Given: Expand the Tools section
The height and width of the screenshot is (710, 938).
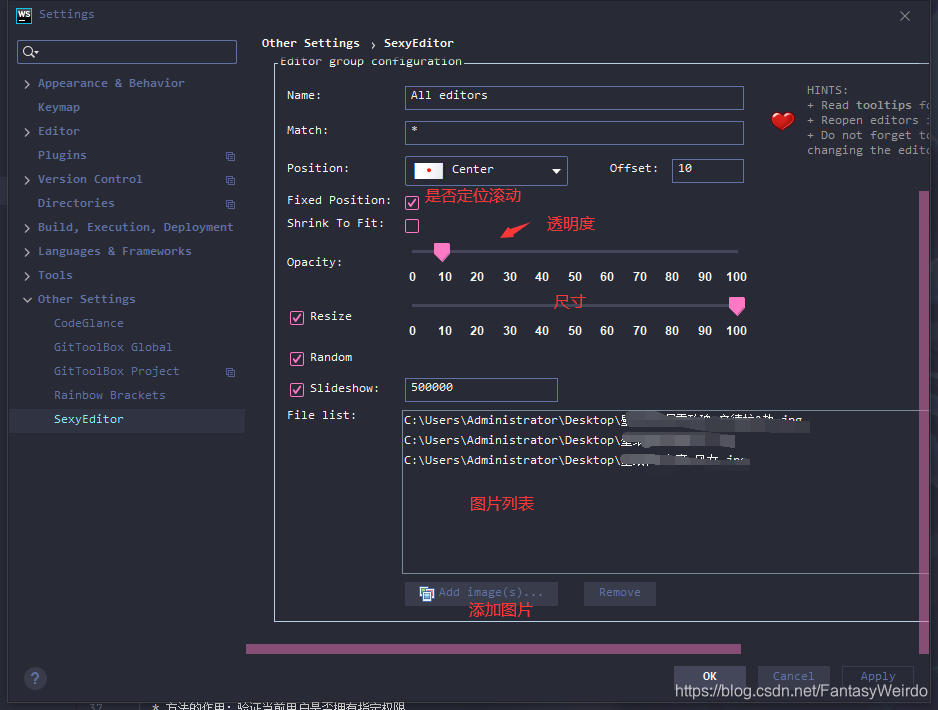Looking at the screenshot, I should pos(27,276).
